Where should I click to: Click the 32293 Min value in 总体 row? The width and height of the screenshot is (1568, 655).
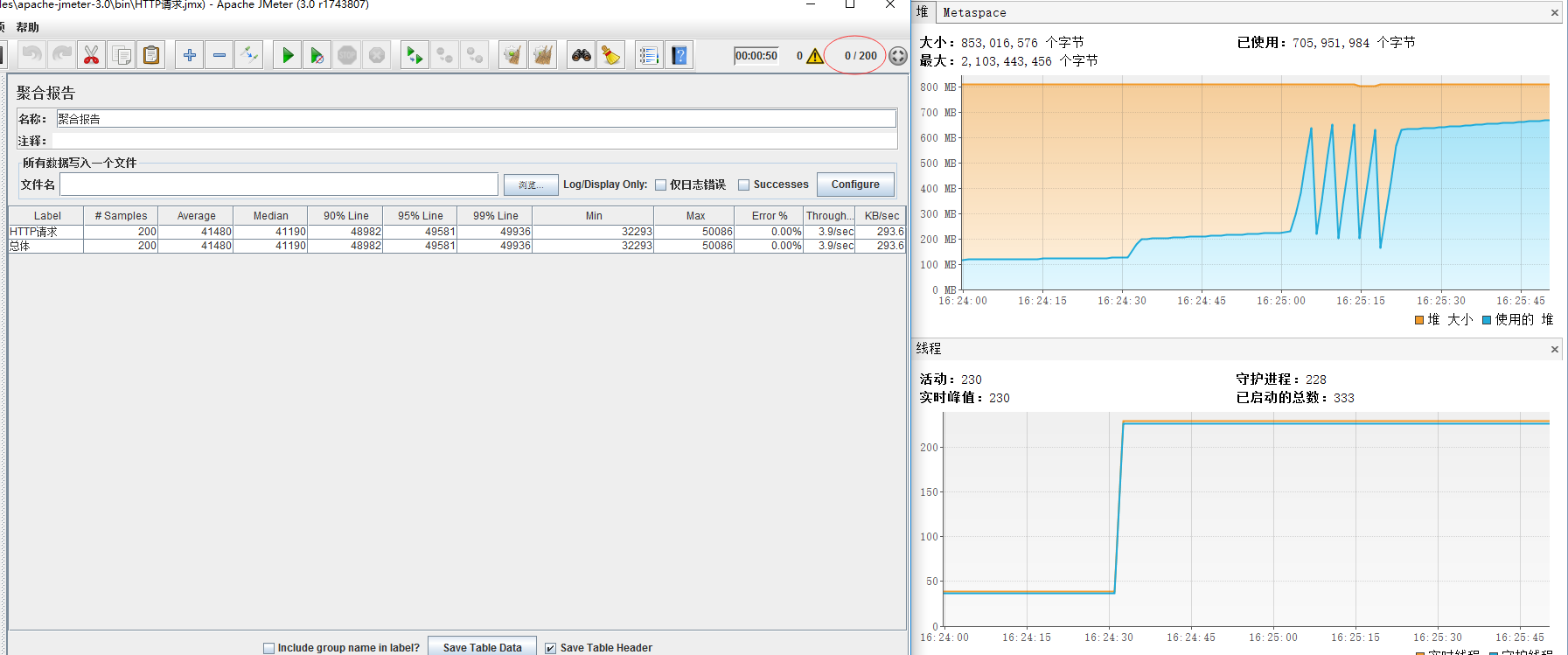point(637,246)
